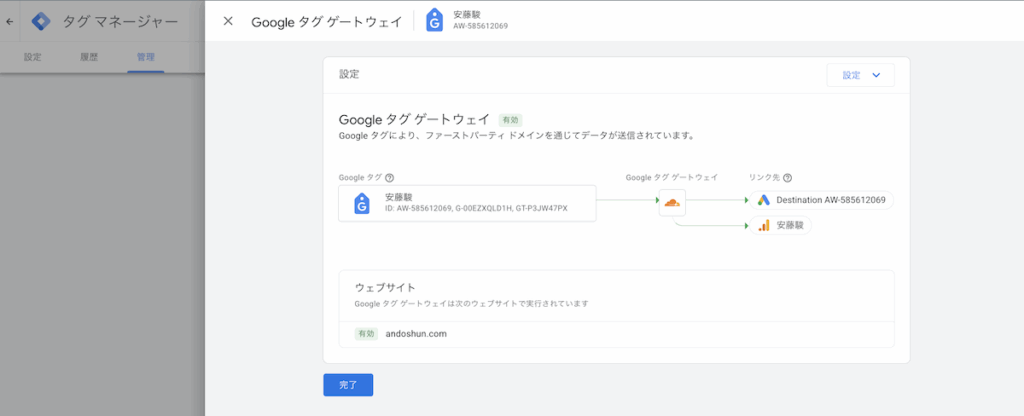This screenshot has height=416, width=1024.
Task: Click the help icon next to リンク先
Action: (788, 178)
